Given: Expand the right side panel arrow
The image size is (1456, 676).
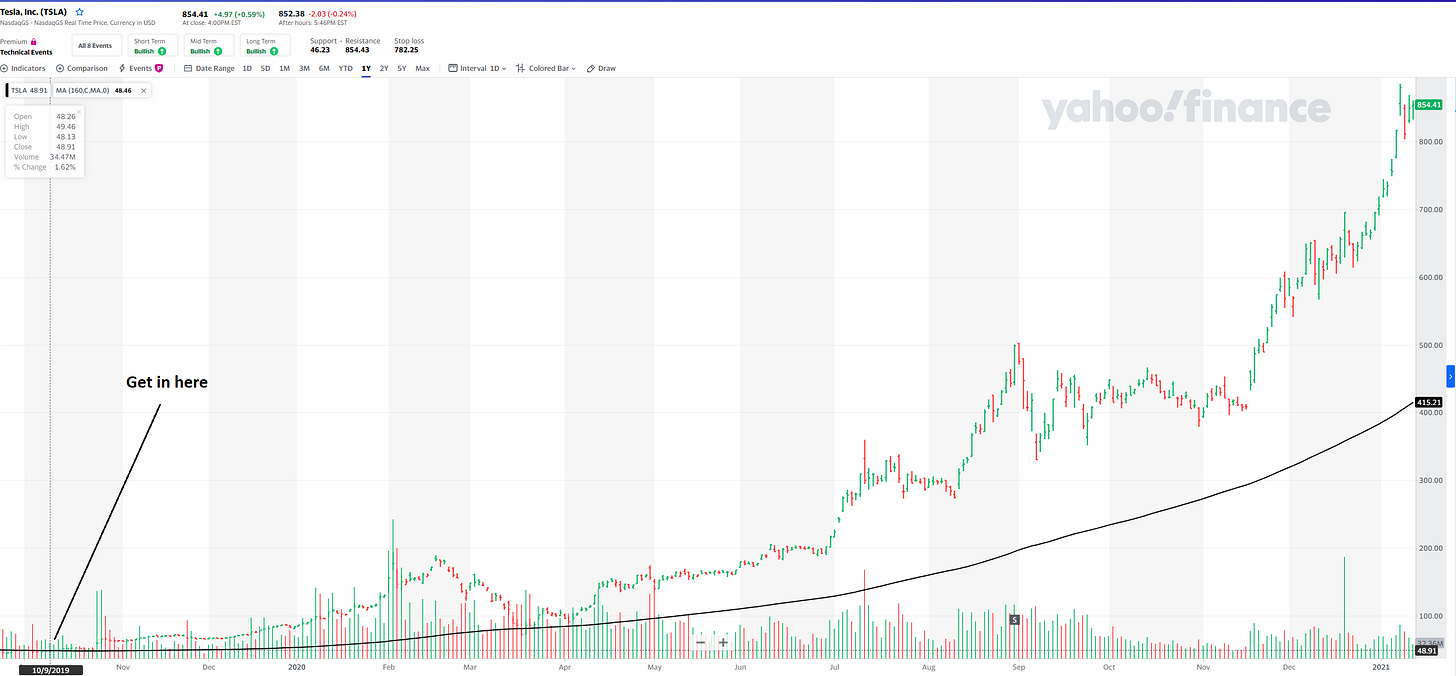Looking at the screenshot, I should pyautogui.click(x=1451, y=376).
